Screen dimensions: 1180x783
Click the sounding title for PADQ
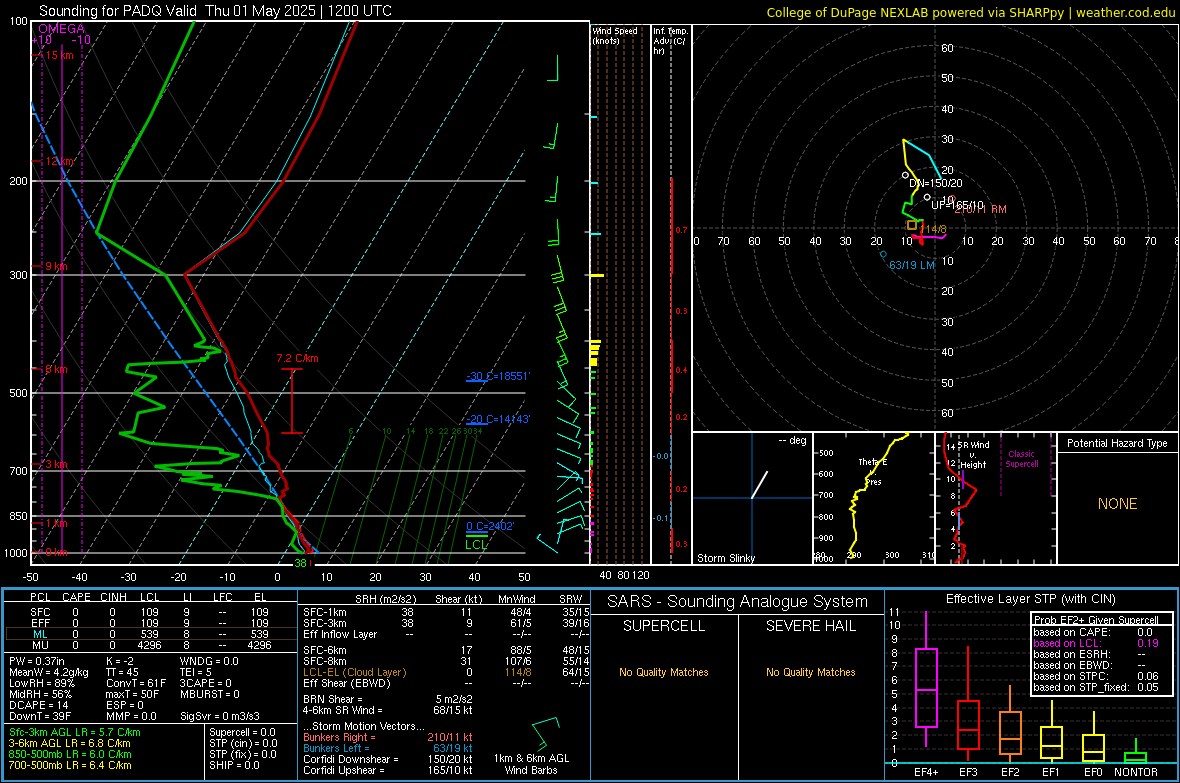click(215, 11)
